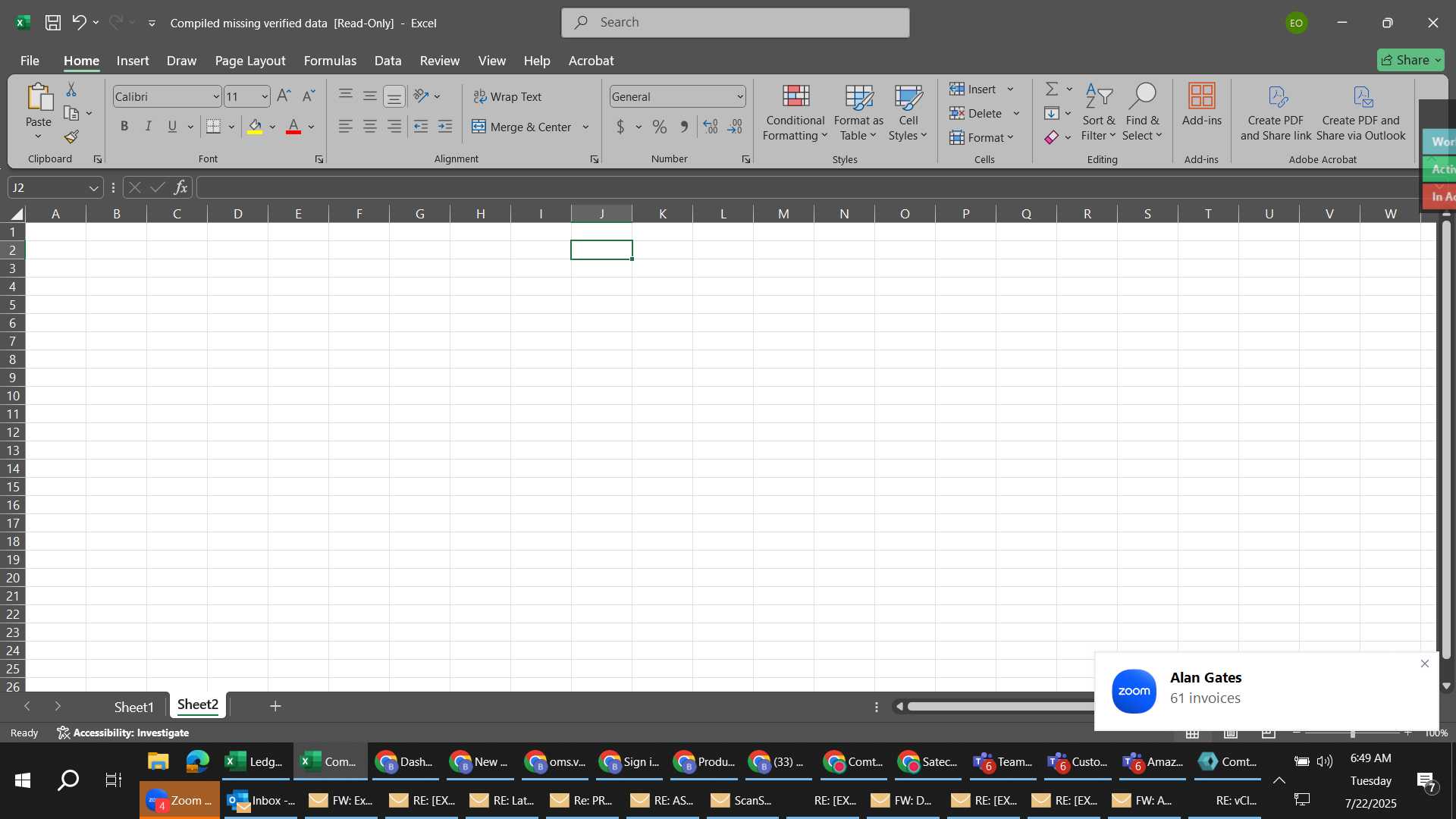Click the Search box in title bar
The image size is (1456, 819).
(x=735, y=23)
